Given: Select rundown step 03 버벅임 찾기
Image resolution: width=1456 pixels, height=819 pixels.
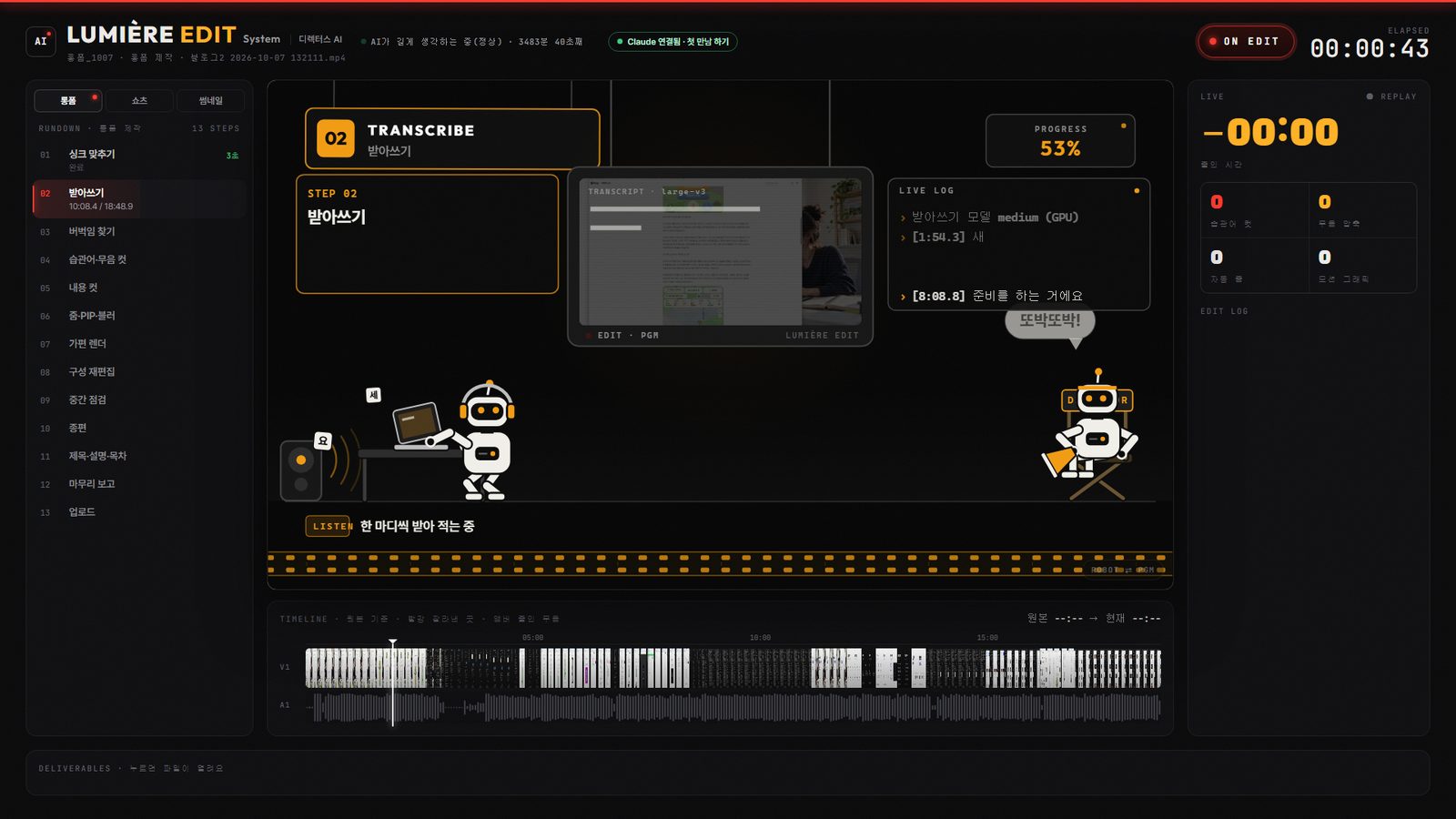Looking at the screenshot, I should pos(138,232).
